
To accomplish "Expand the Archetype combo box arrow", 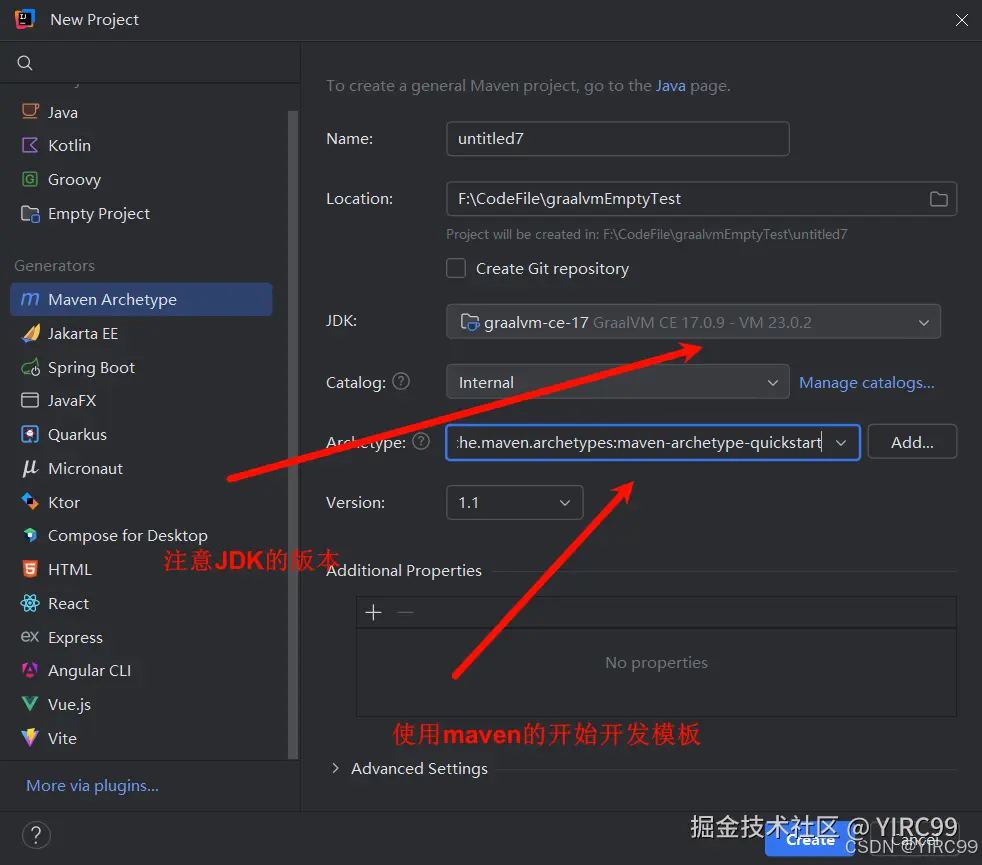I will [x=841, y=442].
